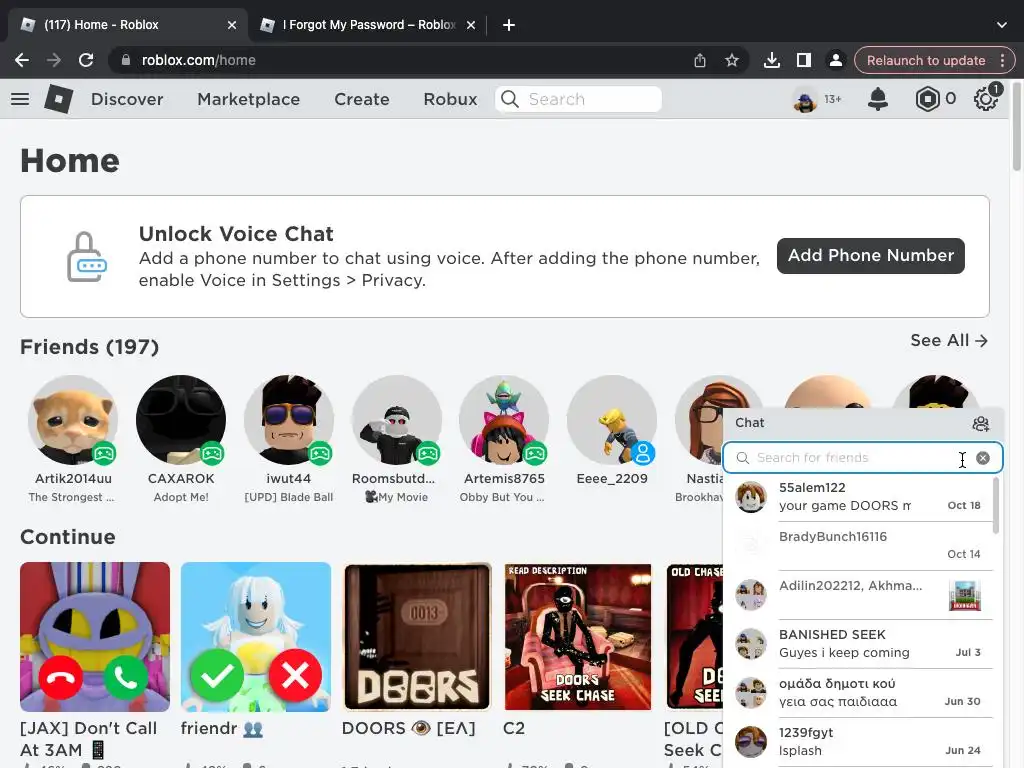The image size is (1024, 768).
Task: Click Obby But You ... under Artemis8765
Action: [x=502, y=498]
